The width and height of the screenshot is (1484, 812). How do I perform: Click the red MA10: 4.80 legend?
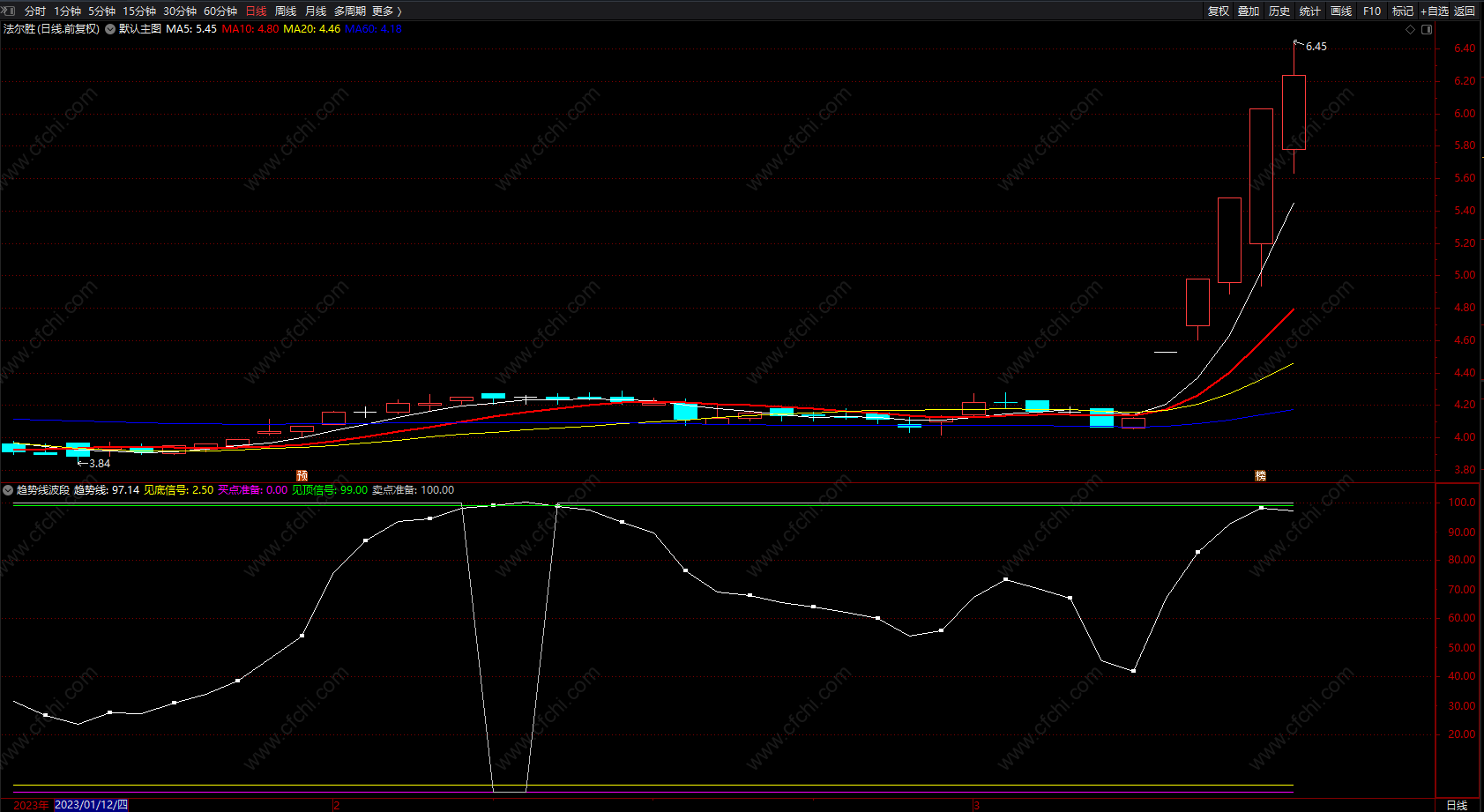pyautogui.click(x=250, y=29)
